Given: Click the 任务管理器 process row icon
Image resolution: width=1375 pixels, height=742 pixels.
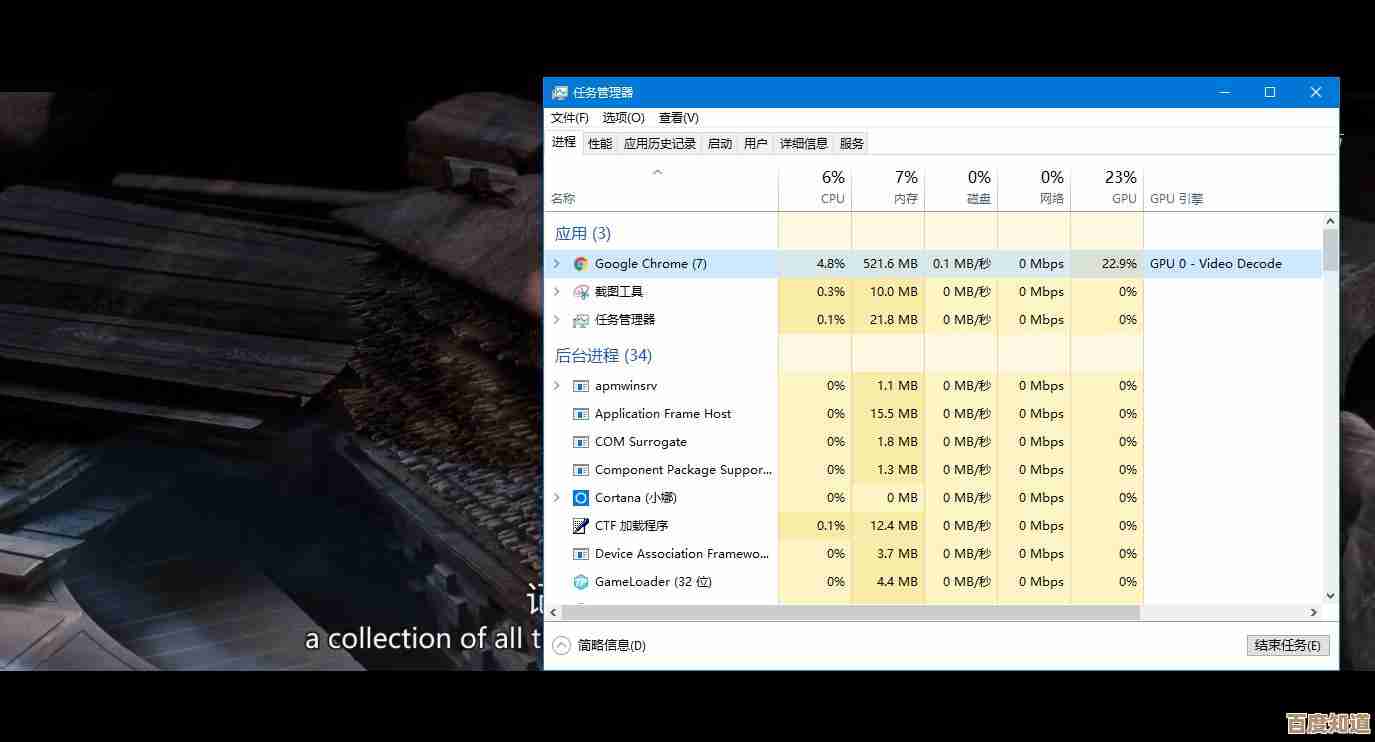Looking at the screenshot, I should tap(580, 320).
